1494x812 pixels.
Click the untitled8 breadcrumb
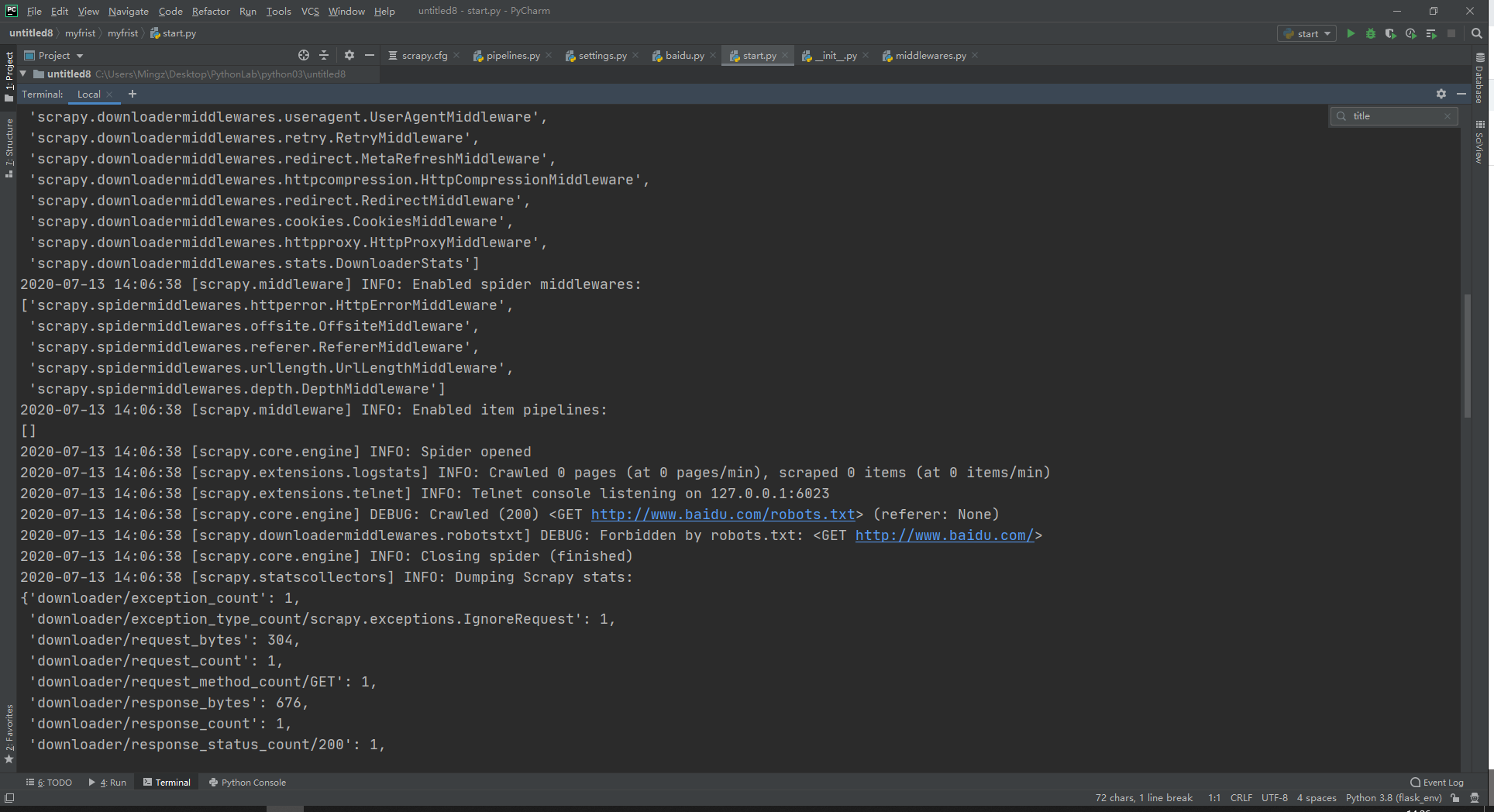click(31, 33)
